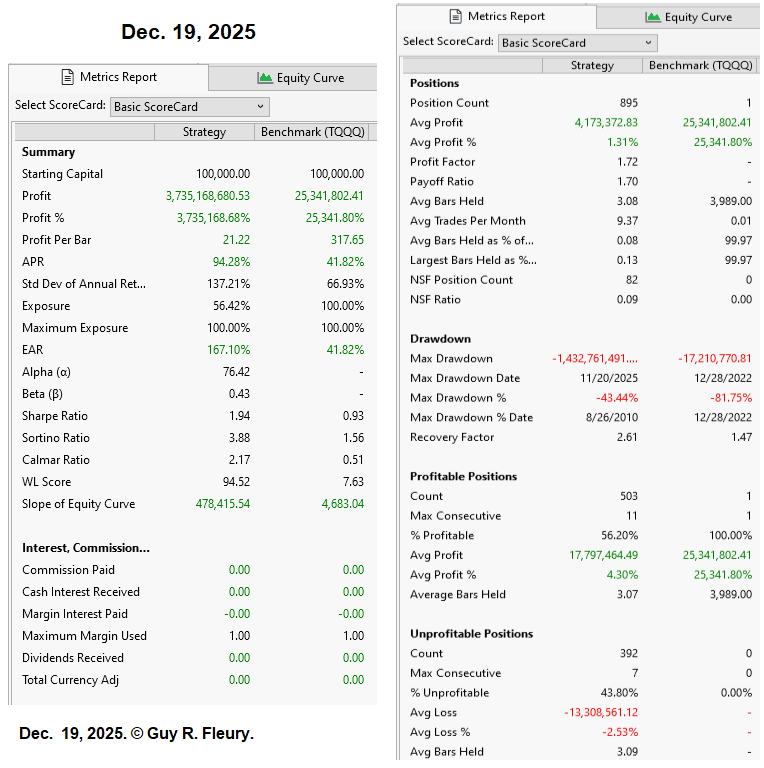Switch to Equity Curve tab in the Summary panel
Viewport: 764px width, 768px height.
click(299, 78)
